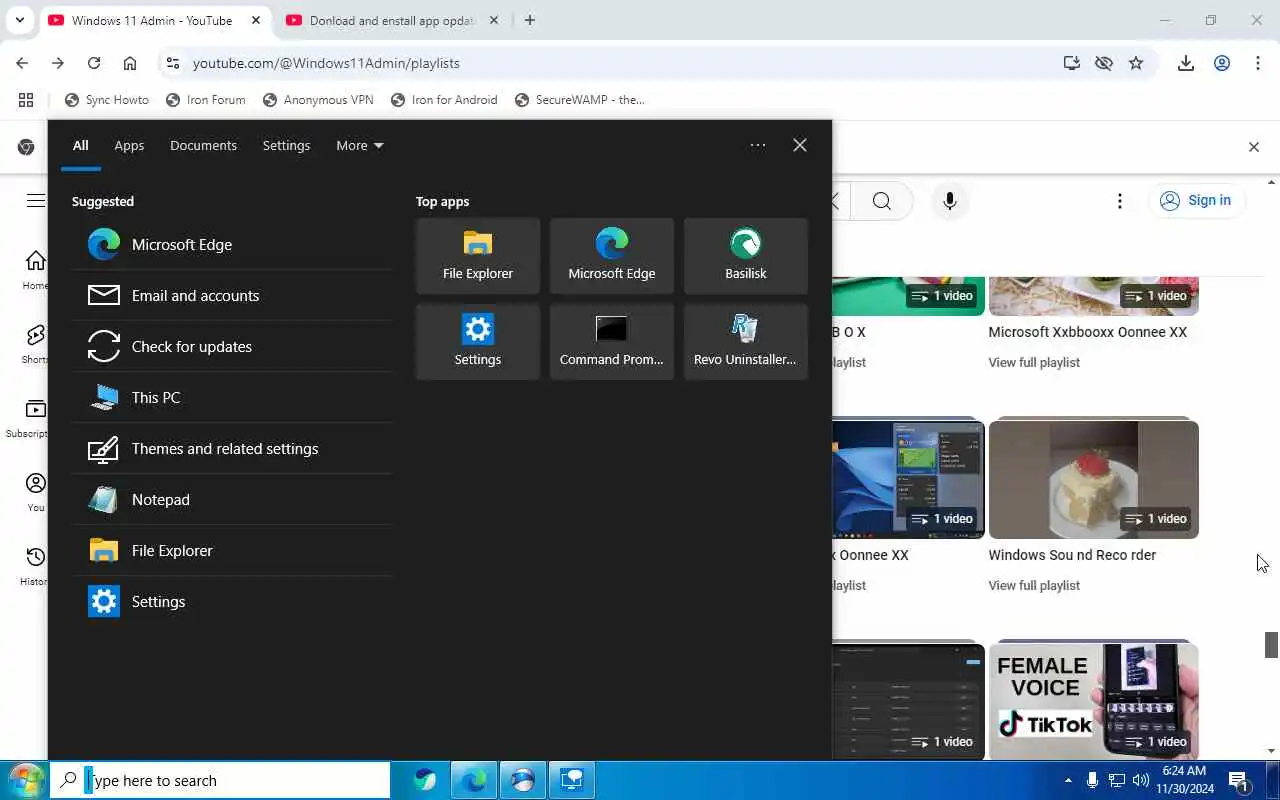1280x800 pixels.
Task: Open search panel options ellipsis
Action: (x=758, y=145)
